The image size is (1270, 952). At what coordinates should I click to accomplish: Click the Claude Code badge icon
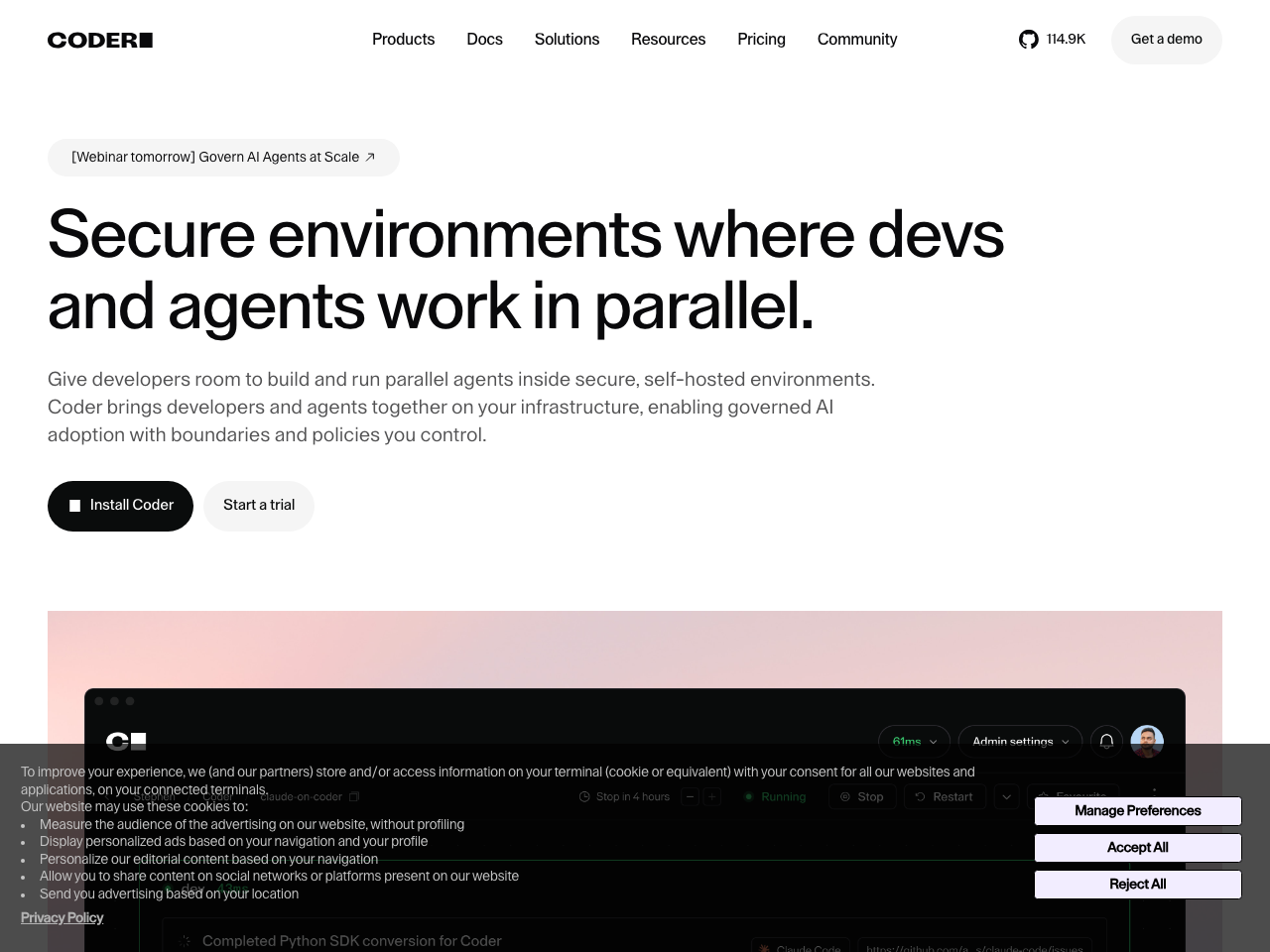pyautogui.click(x=764, y=949)
